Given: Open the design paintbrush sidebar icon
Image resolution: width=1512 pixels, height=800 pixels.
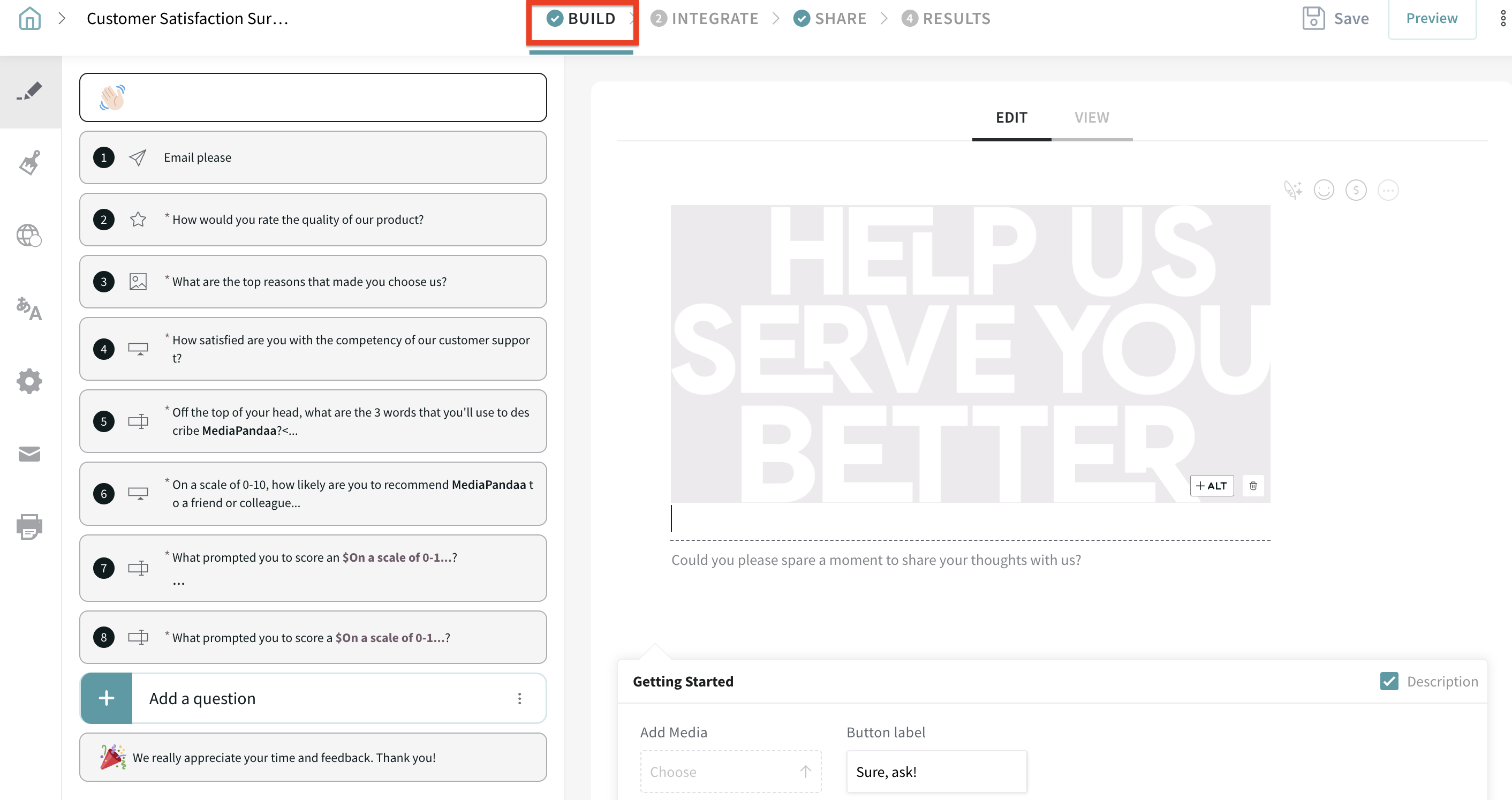Looking at the screenshot, I should [x=29, y=163].
